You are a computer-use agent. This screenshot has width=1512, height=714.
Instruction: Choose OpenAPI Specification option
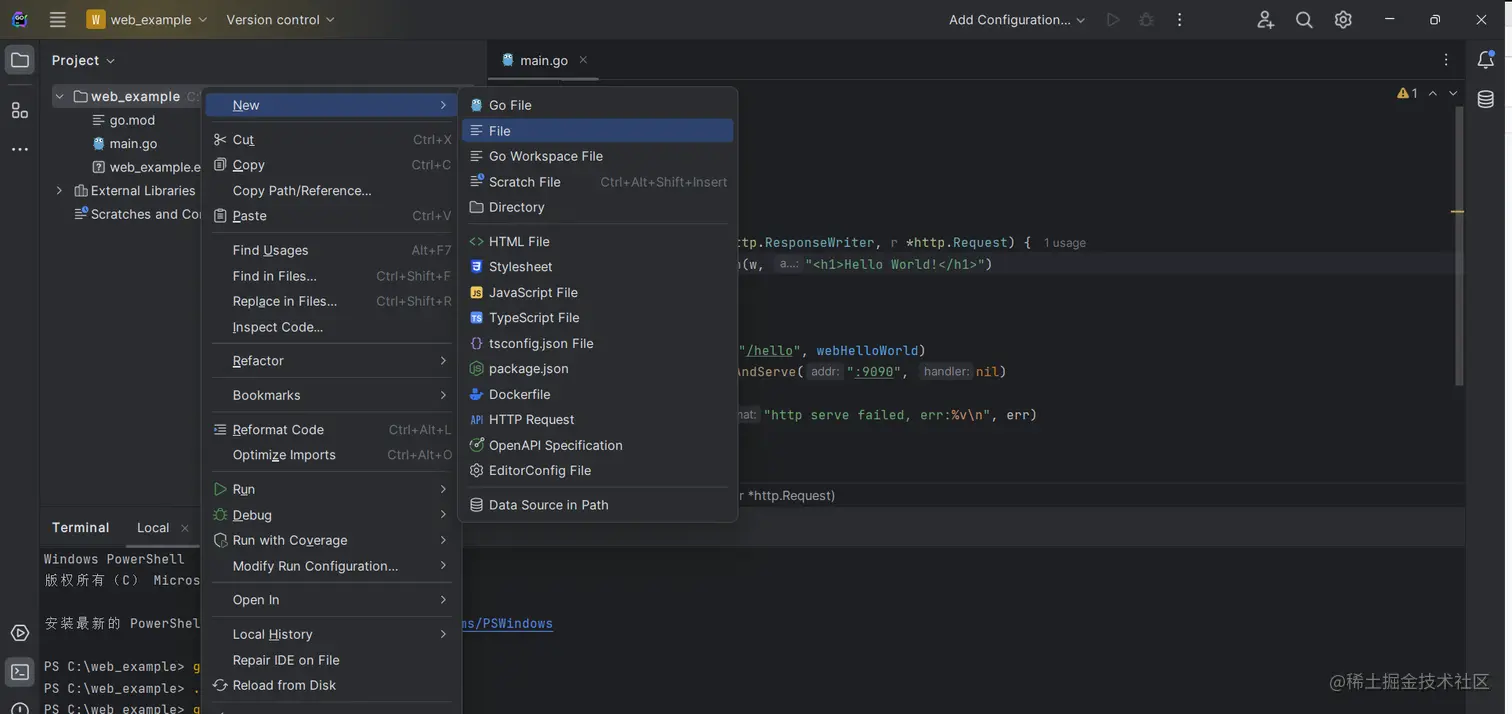click(x=598, y=445)
